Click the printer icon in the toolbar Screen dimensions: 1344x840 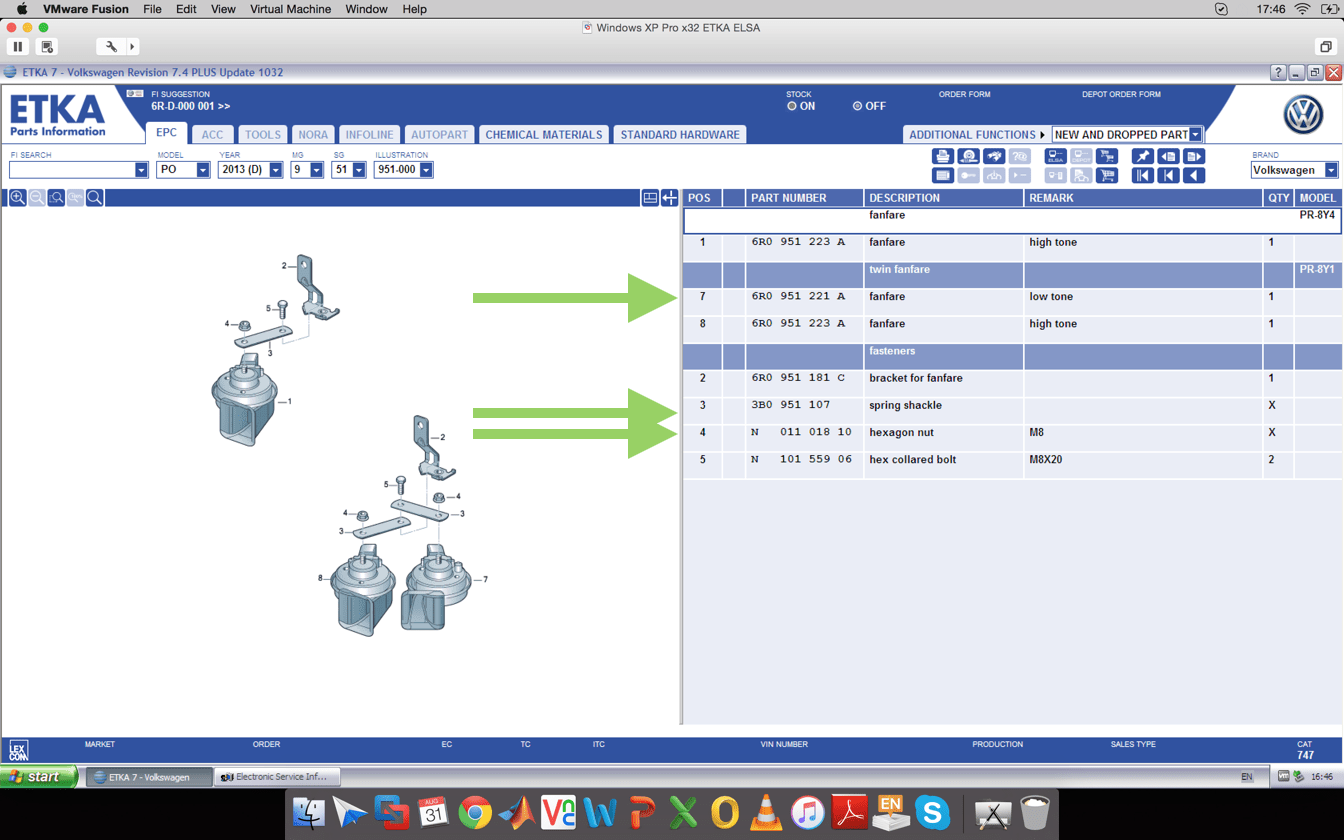(942, 156)
